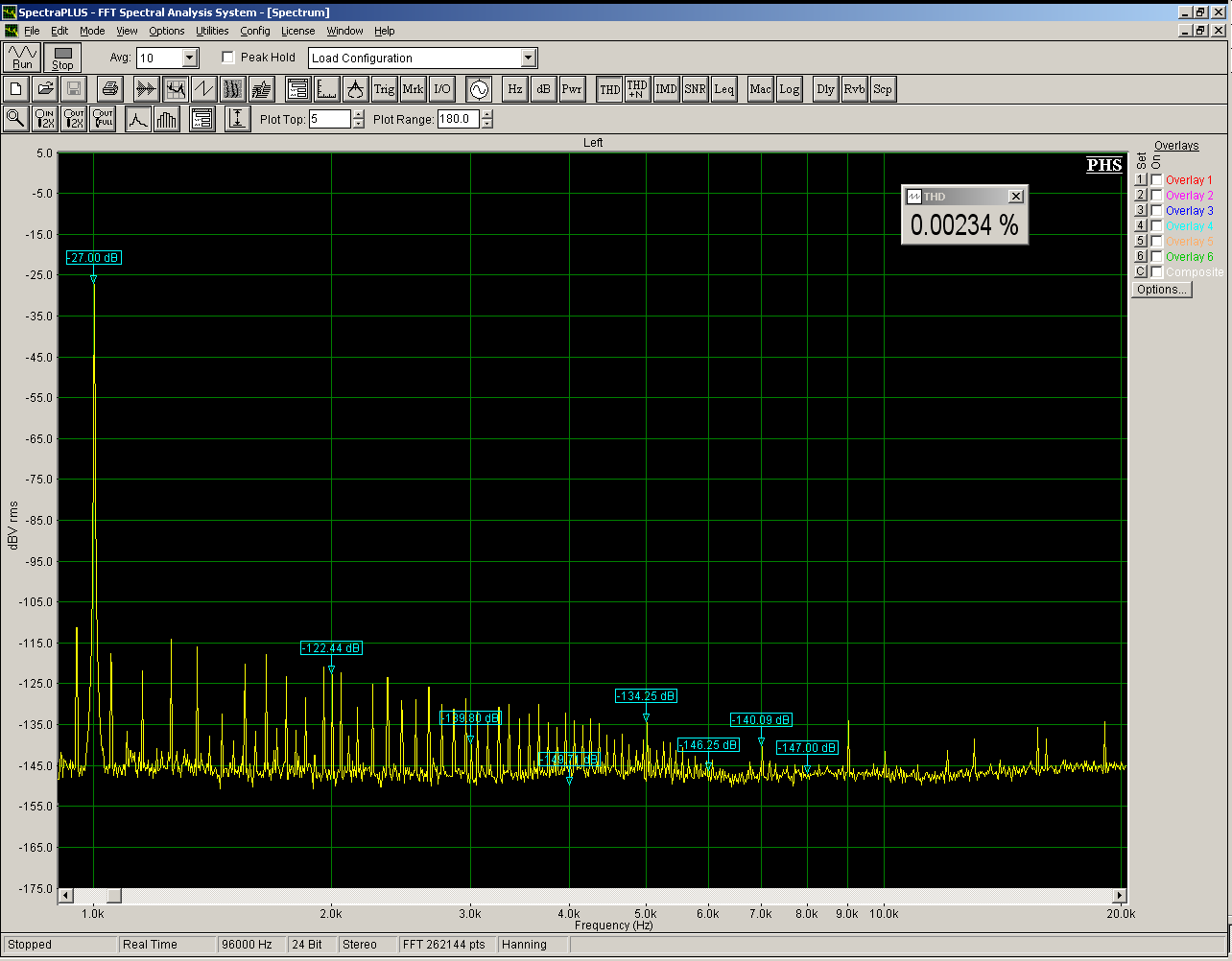Viewport: 1232px width, 961px height.
Task: Open the Scp scope utility
Action: pyautogui.click(x=883, y=89)
